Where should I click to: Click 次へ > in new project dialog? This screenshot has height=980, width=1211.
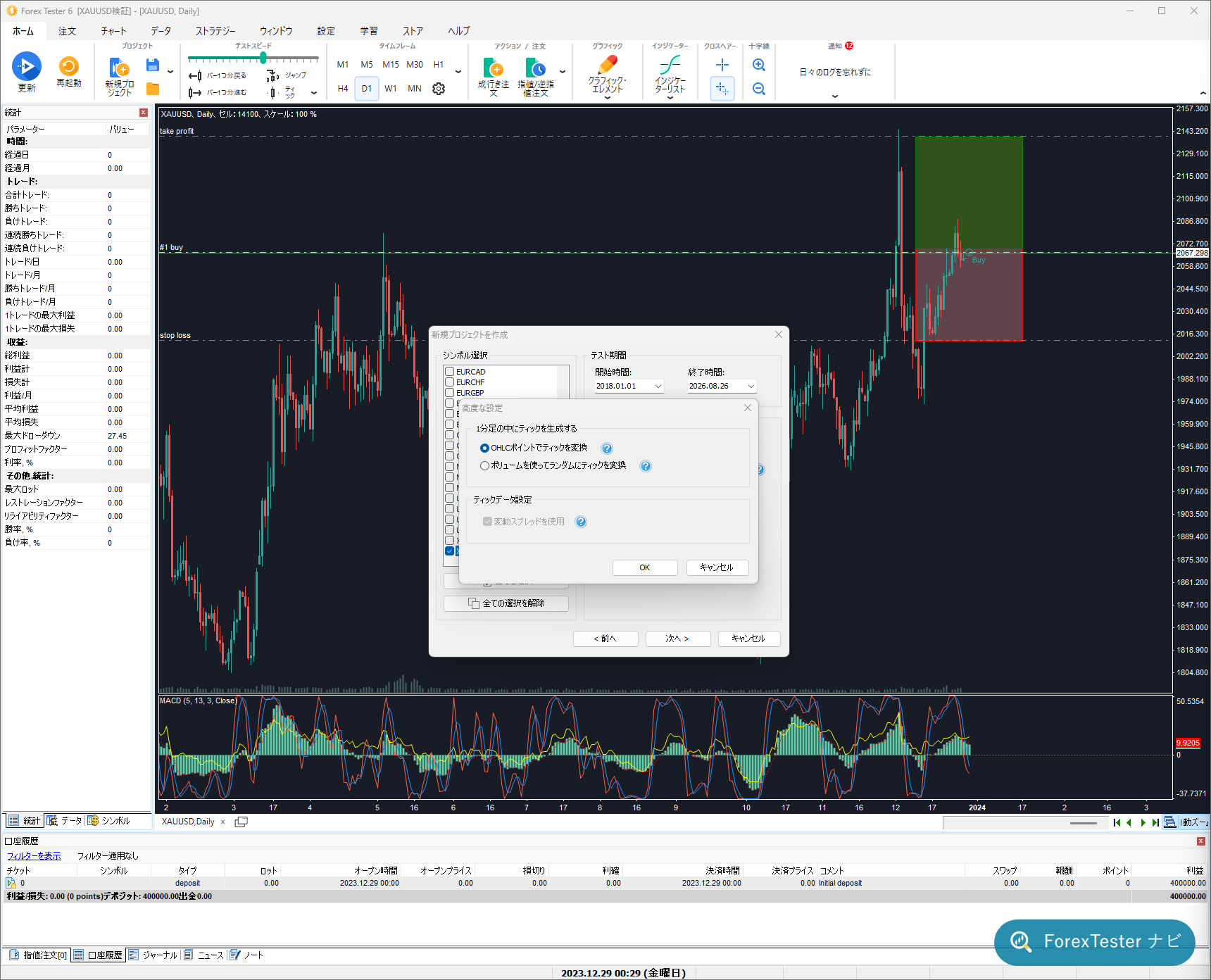point(677,639)
